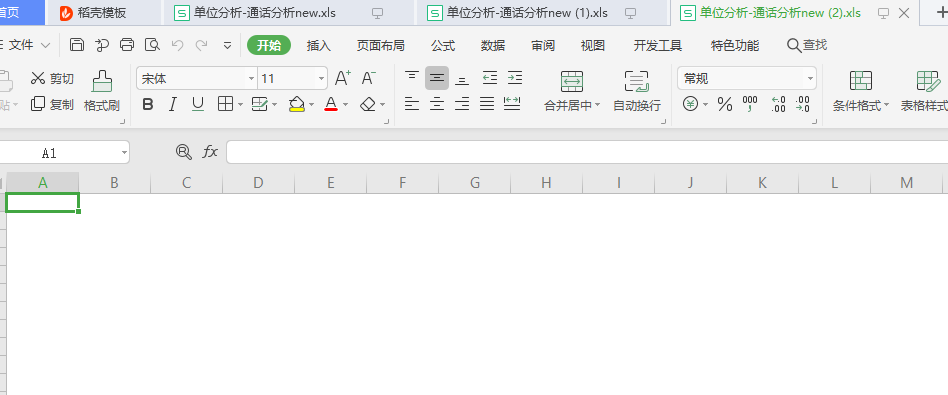This screenshot has height=395, width=948.
Task: Select the 格式刷 Format Painter
Action: 102,91
